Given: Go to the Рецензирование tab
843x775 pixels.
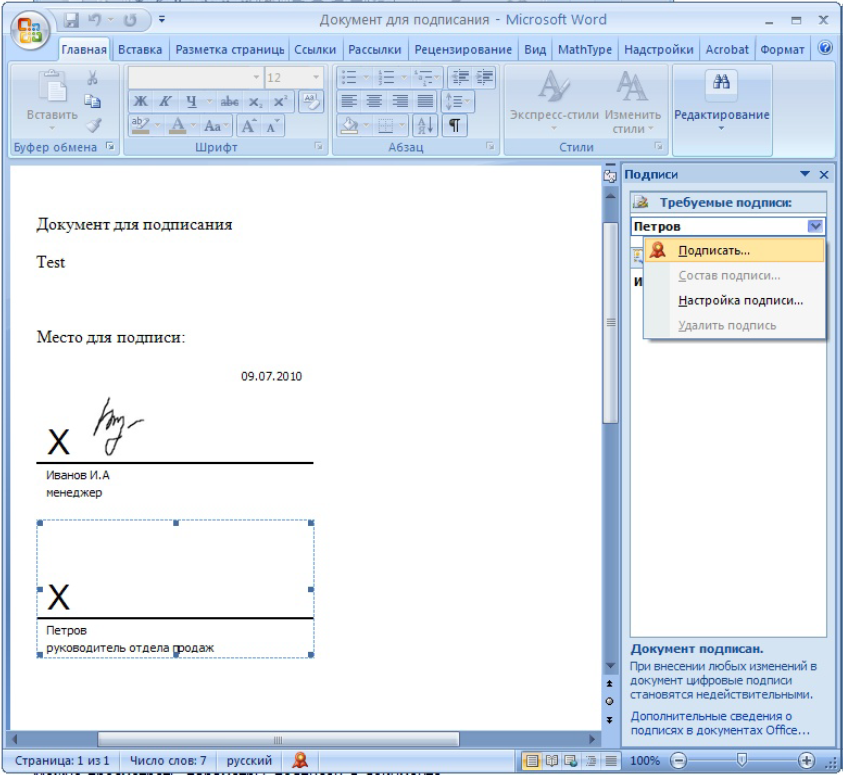Looking at the screenshot, I should pos(463,49).
